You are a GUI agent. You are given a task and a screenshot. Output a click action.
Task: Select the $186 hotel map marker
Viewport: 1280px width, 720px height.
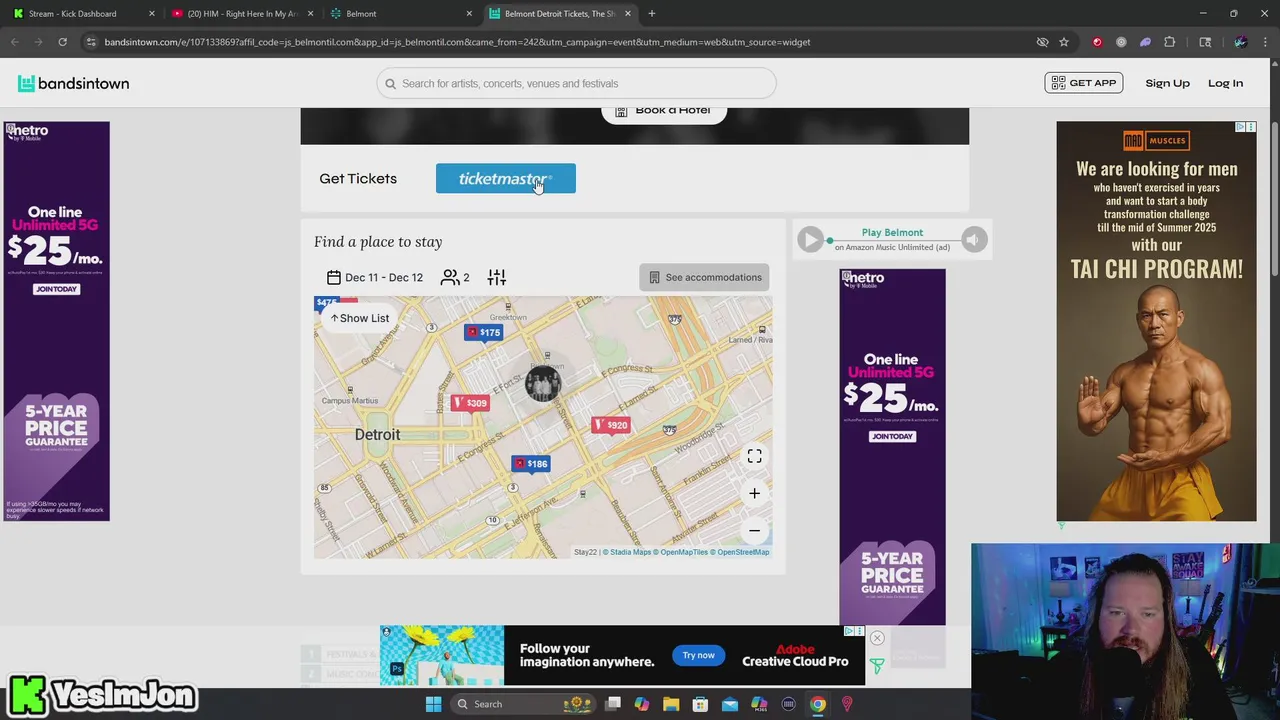[531, 463]
